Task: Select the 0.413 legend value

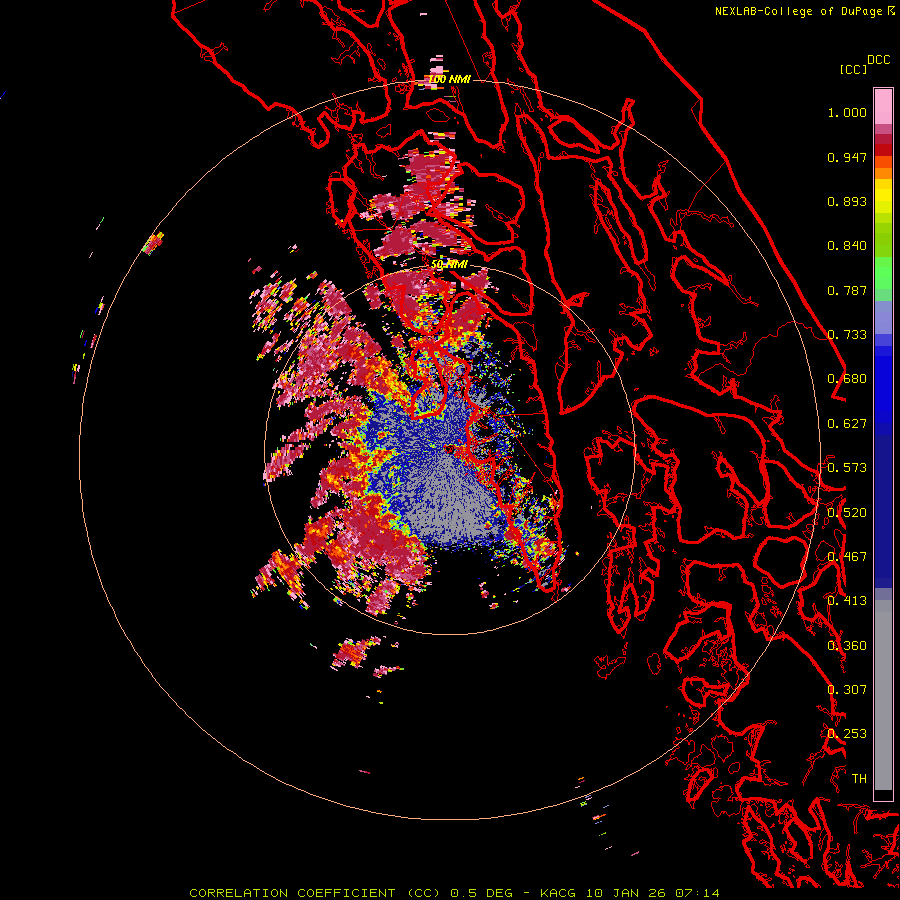Action: 847,601
